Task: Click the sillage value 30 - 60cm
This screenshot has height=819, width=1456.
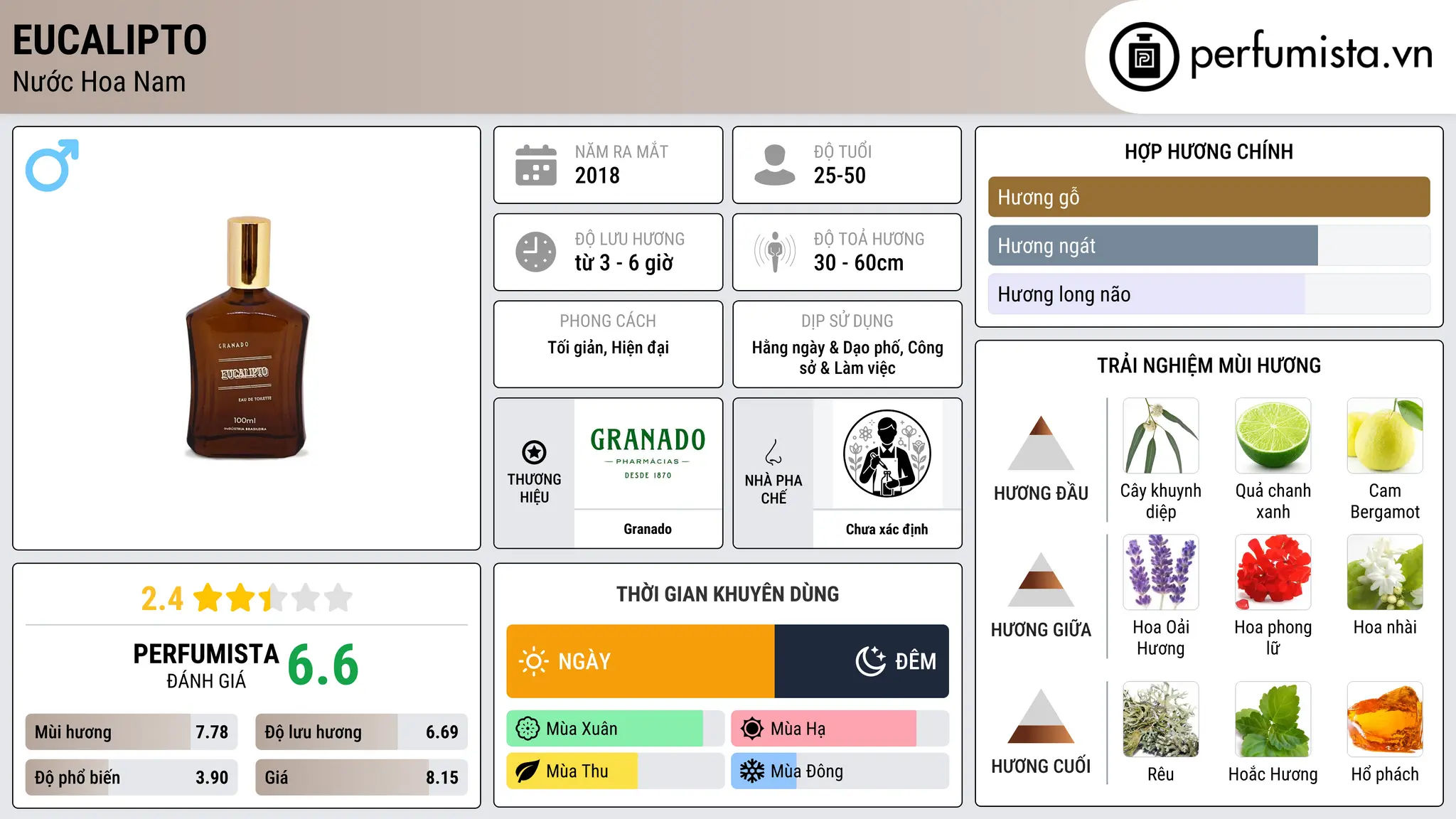Action: (x=859, y=263)
